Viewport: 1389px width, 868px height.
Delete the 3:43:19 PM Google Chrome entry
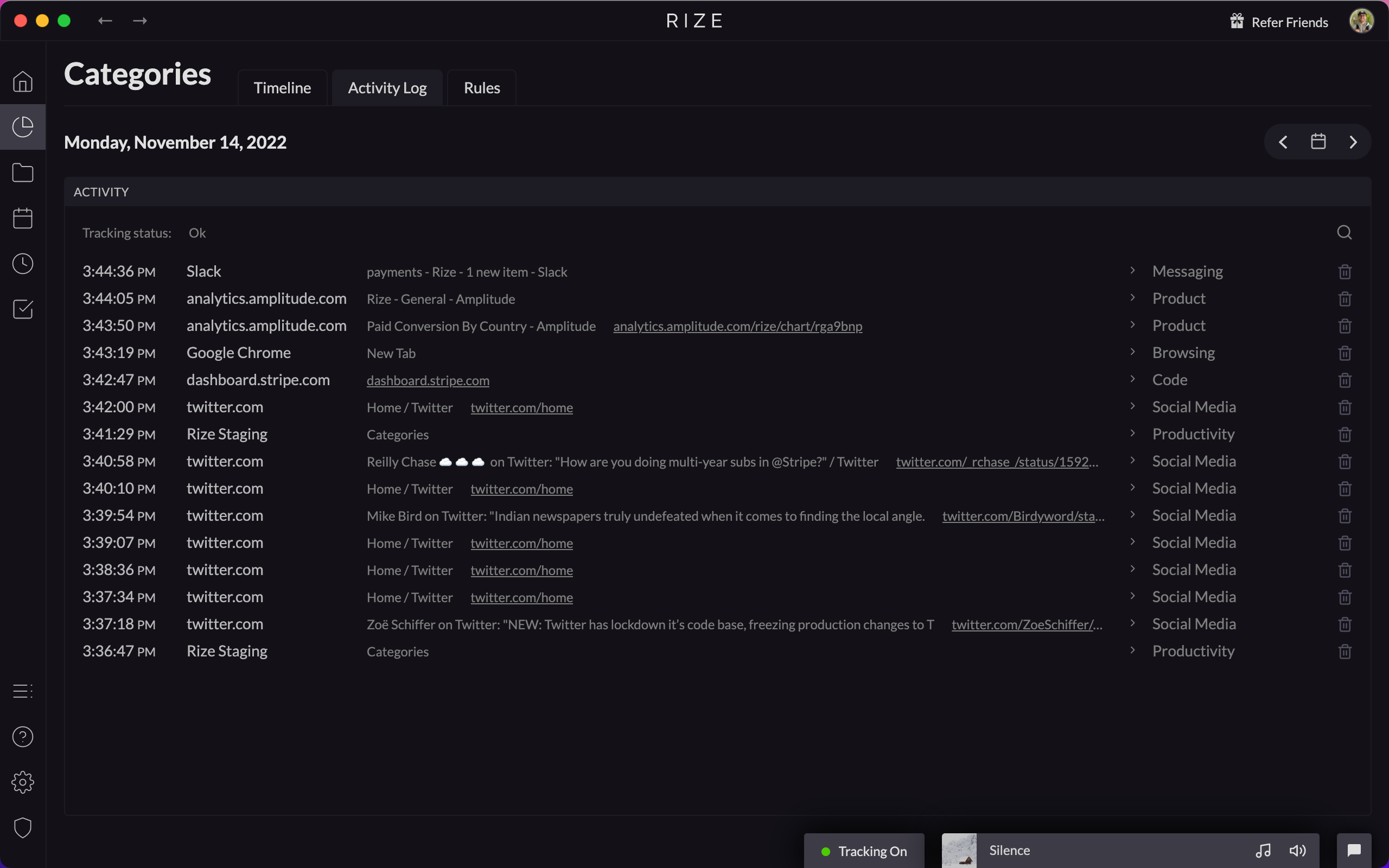pos(1345,353)
